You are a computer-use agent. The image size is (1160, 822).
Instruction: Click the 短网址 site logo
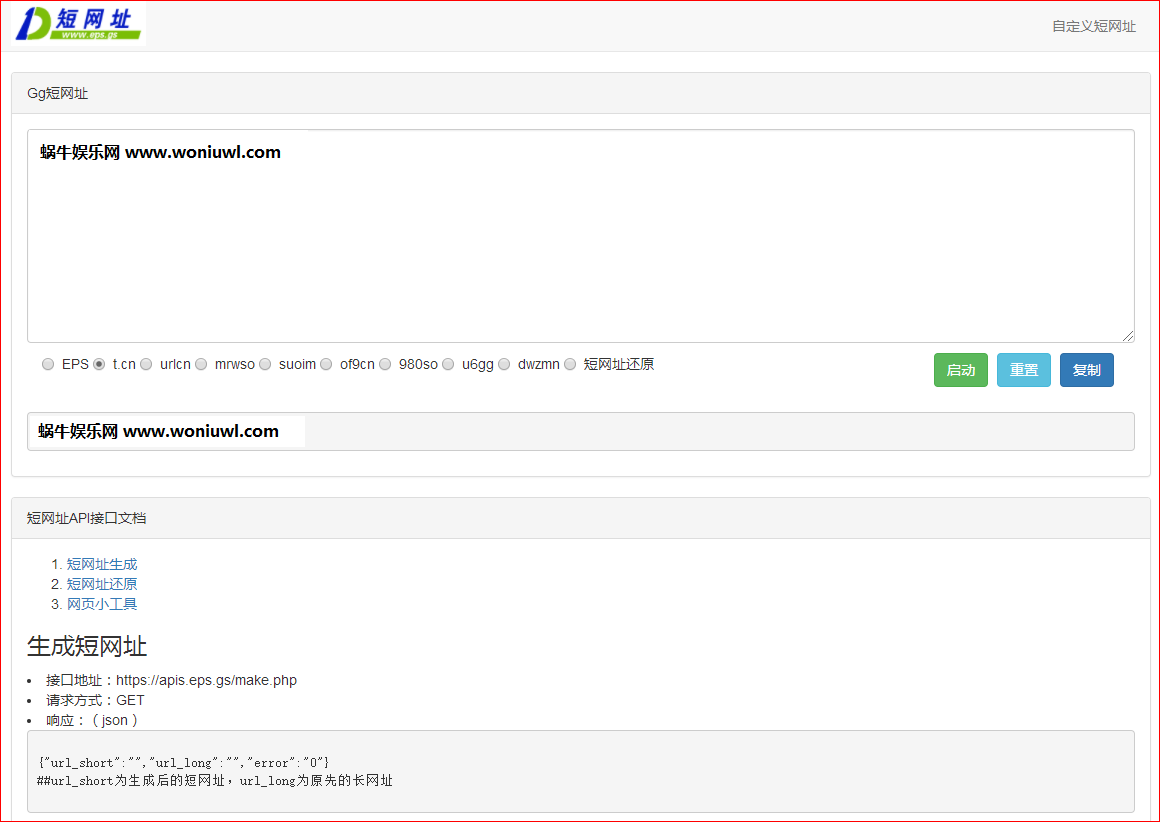click(80, 24)
